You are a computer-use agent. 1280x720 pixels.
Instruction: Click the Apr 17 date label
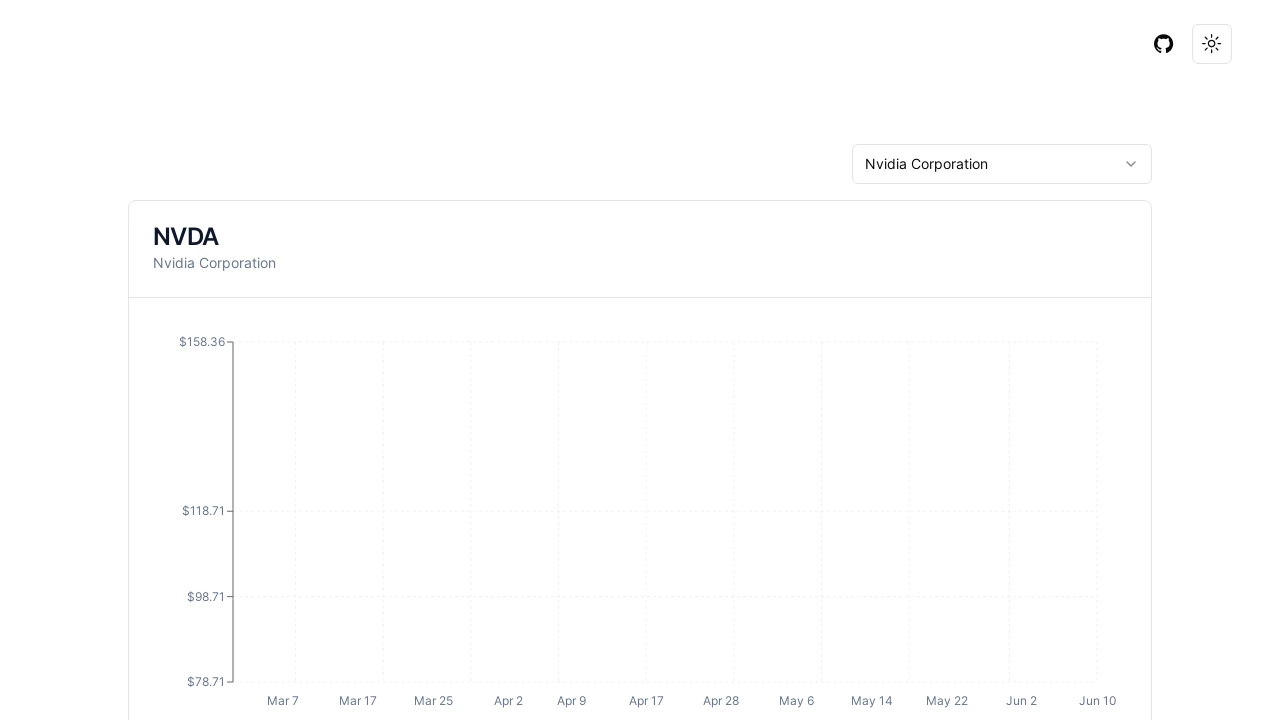pyautogui.click(x=646, y=701)
